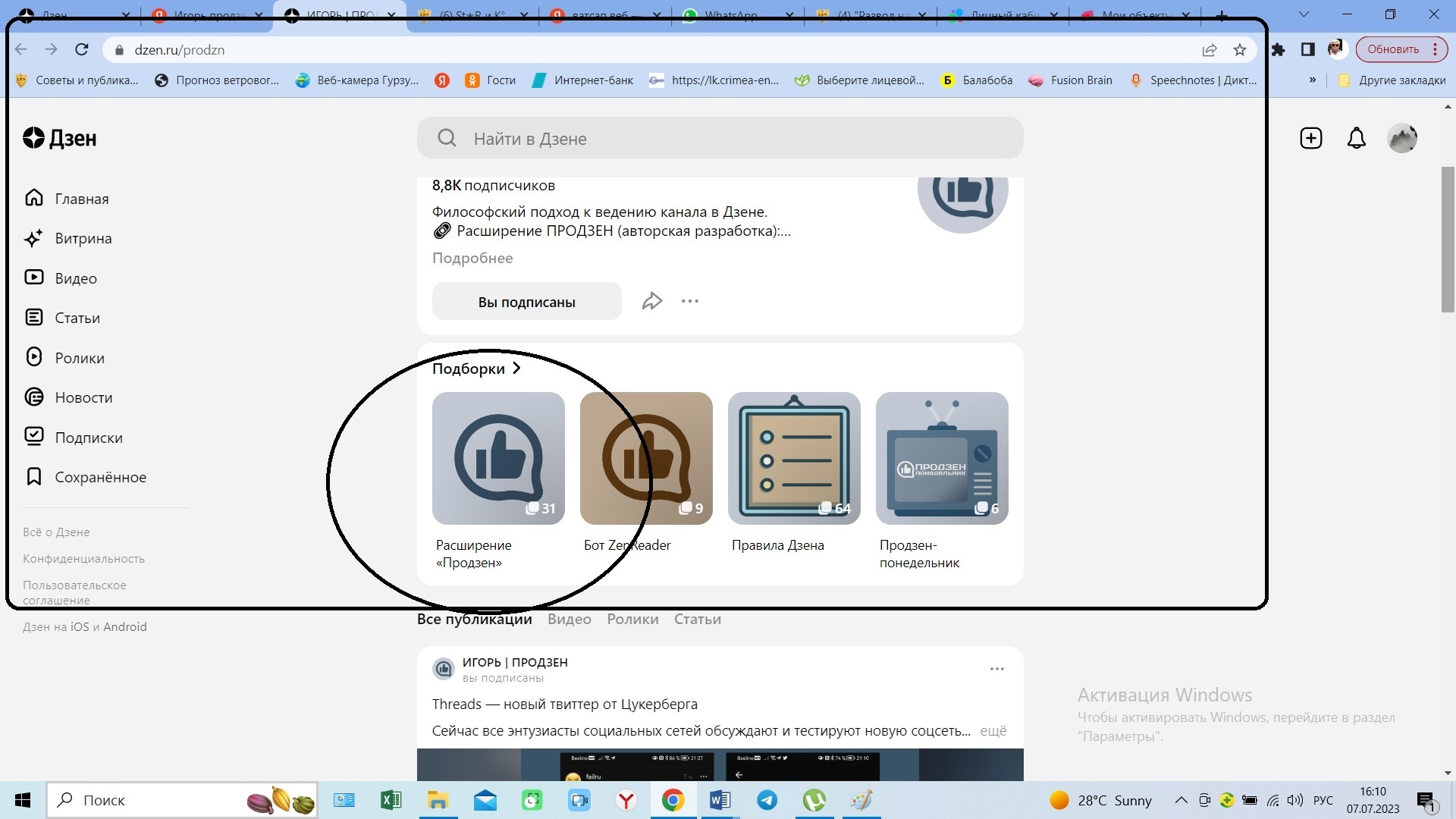Switch to the Видео publications tab
The height and width of the screenshot is (819, 1456).
coord(569,619)
